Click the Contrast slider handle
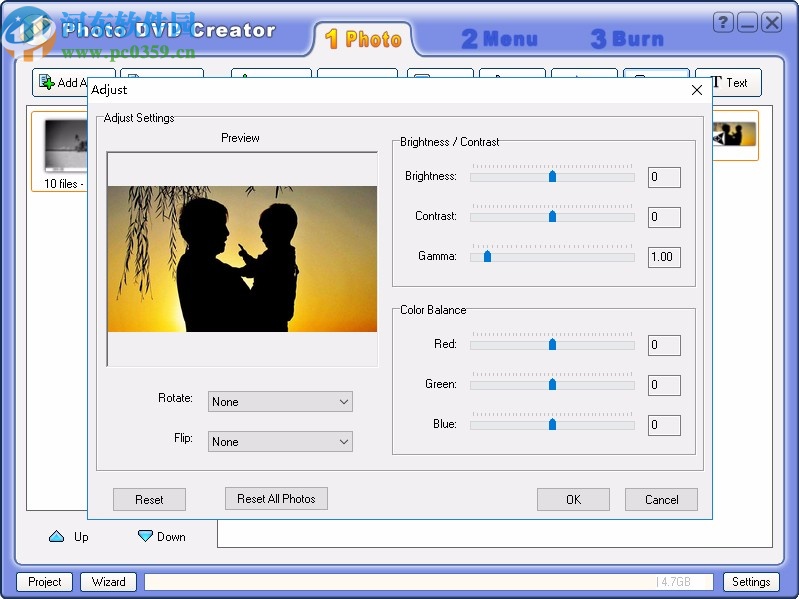Viewport: 799px width, 599px height. tap(552, 216)
